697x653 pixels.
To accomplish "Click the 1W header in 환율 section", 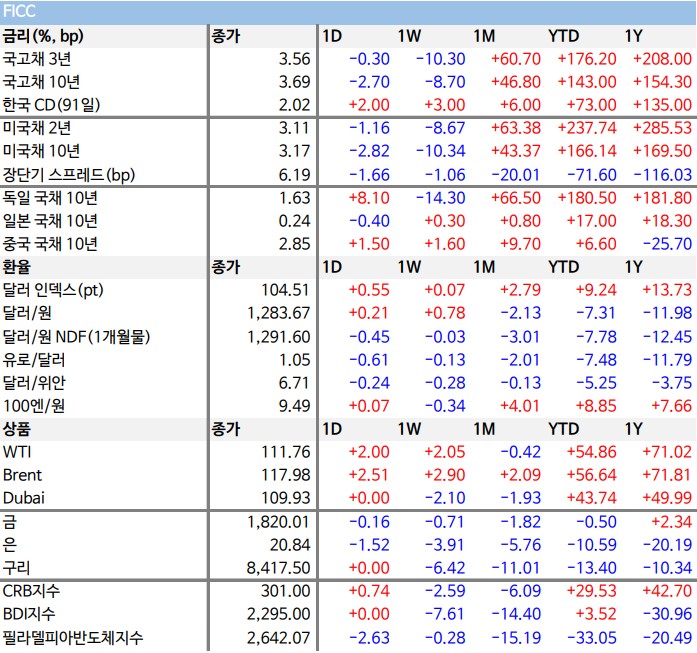I will (x=409, y=267).
